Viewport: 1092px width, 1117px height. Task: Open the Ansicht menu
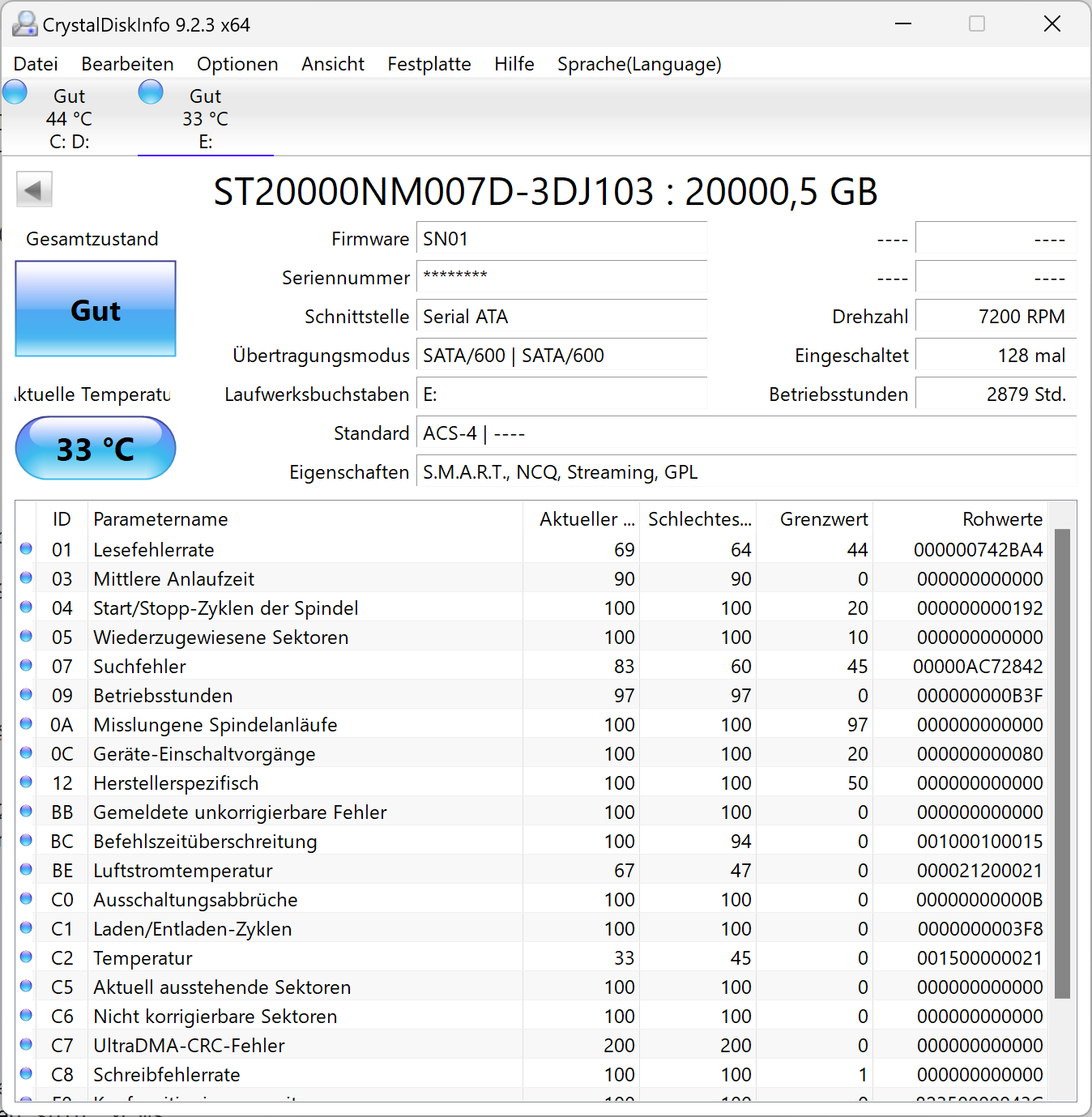click(x=333, y=64)
